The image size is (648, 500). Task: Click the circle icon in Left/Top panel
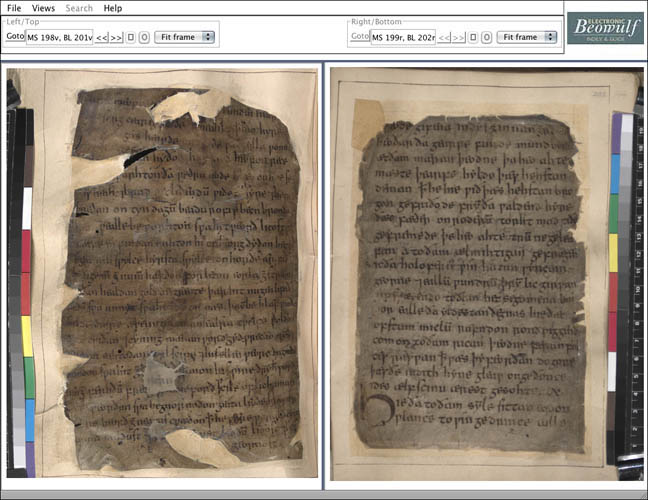[144, 37]
